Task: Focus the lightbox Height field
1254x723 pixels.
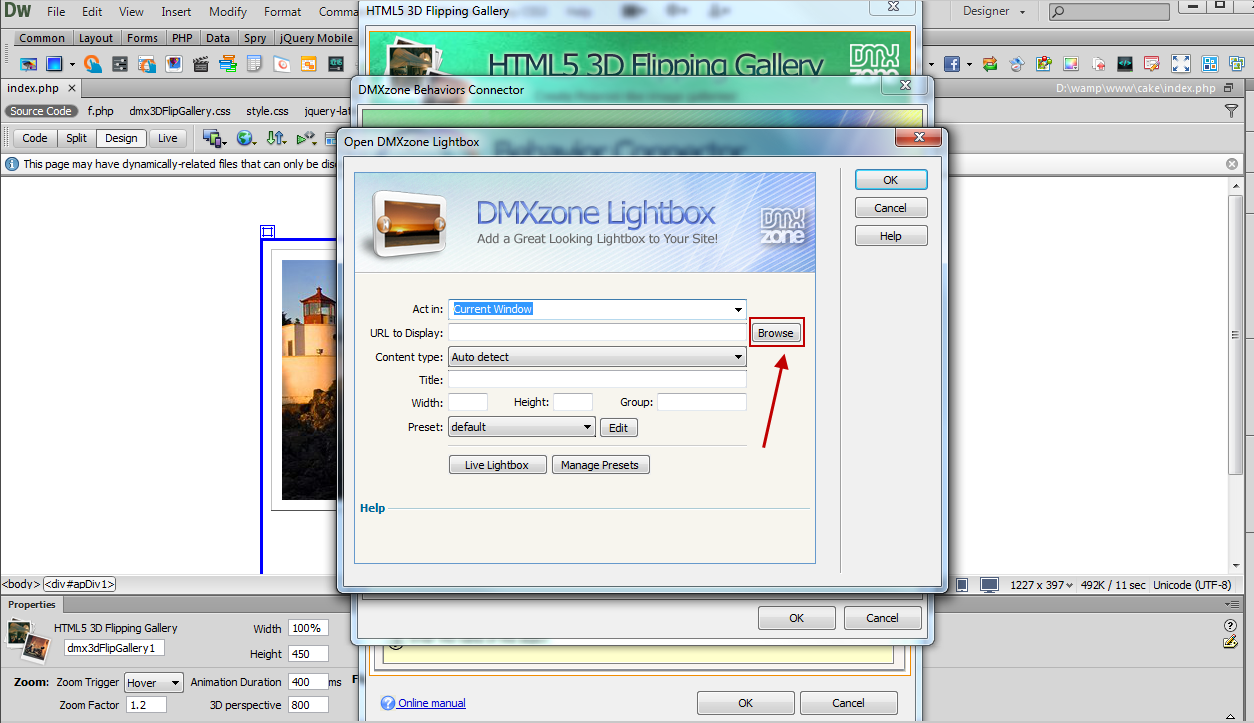Action: pyautogui.click(x=573, y=402)
